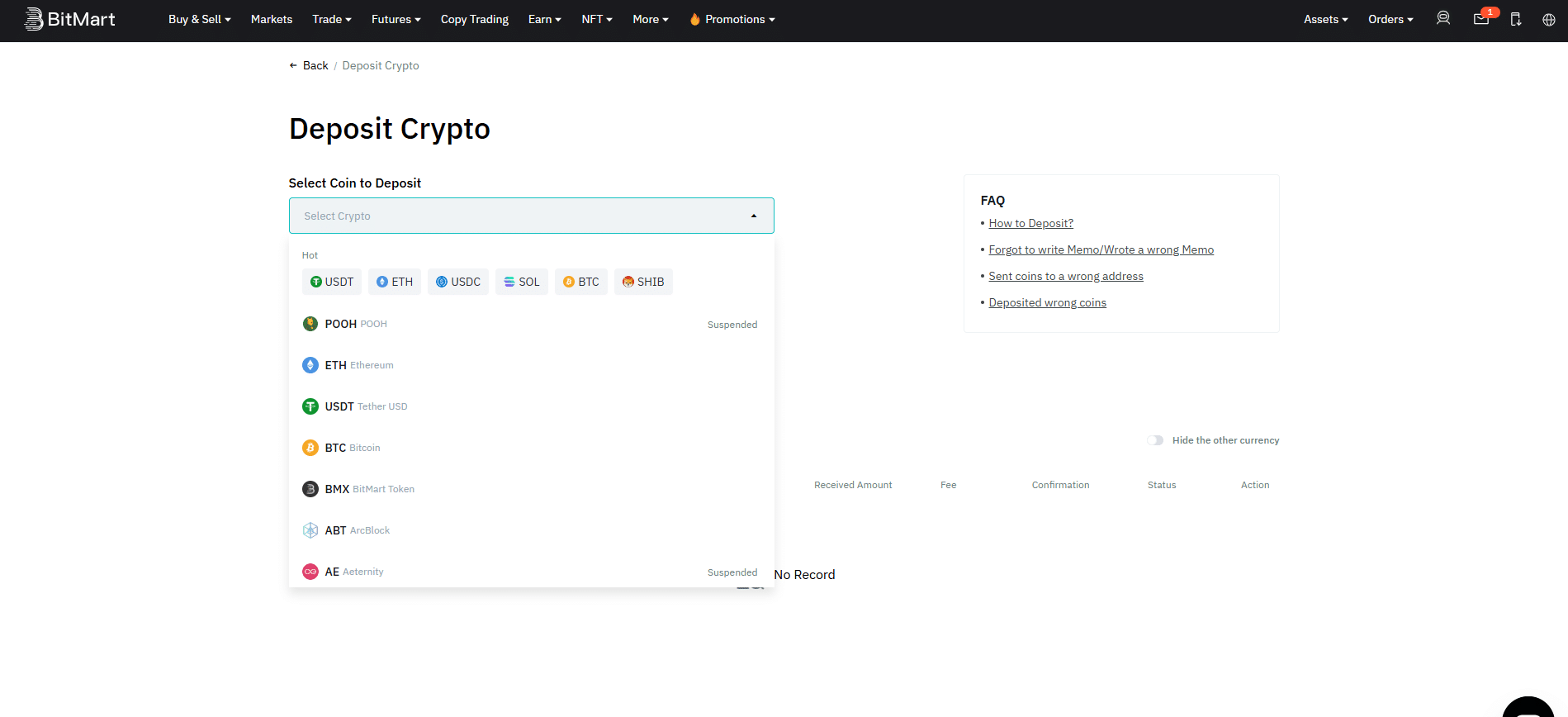Select hot coin USDC chip
Viewport: 1568px width, 717px height.
tap(458, 282)
